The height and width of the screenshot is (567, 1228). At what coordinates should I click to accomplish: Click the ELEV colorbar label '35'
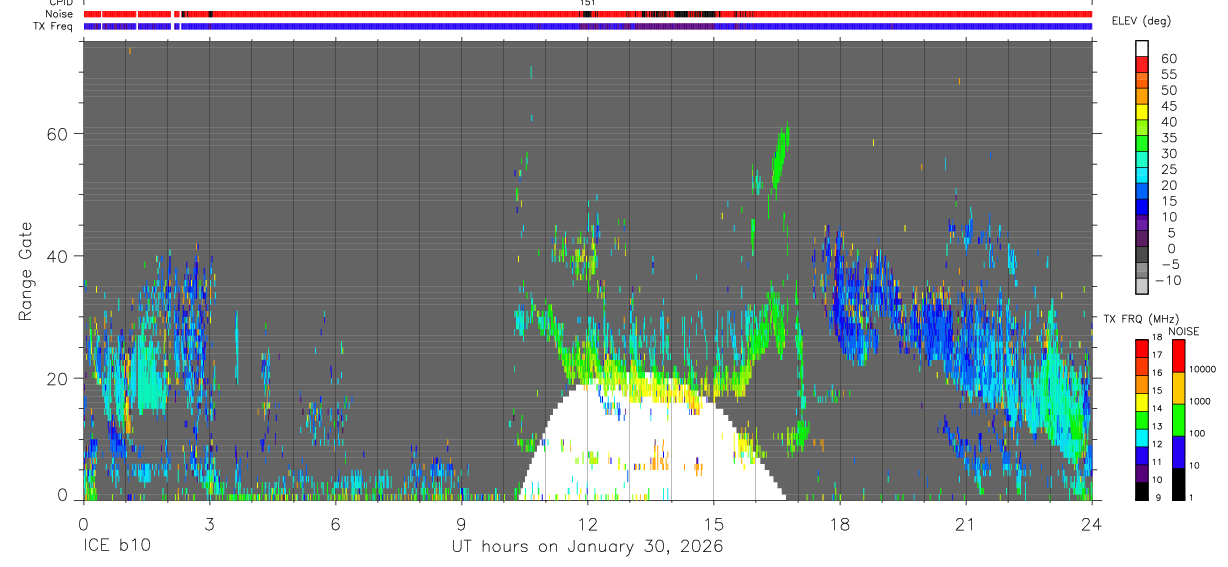1169,137
